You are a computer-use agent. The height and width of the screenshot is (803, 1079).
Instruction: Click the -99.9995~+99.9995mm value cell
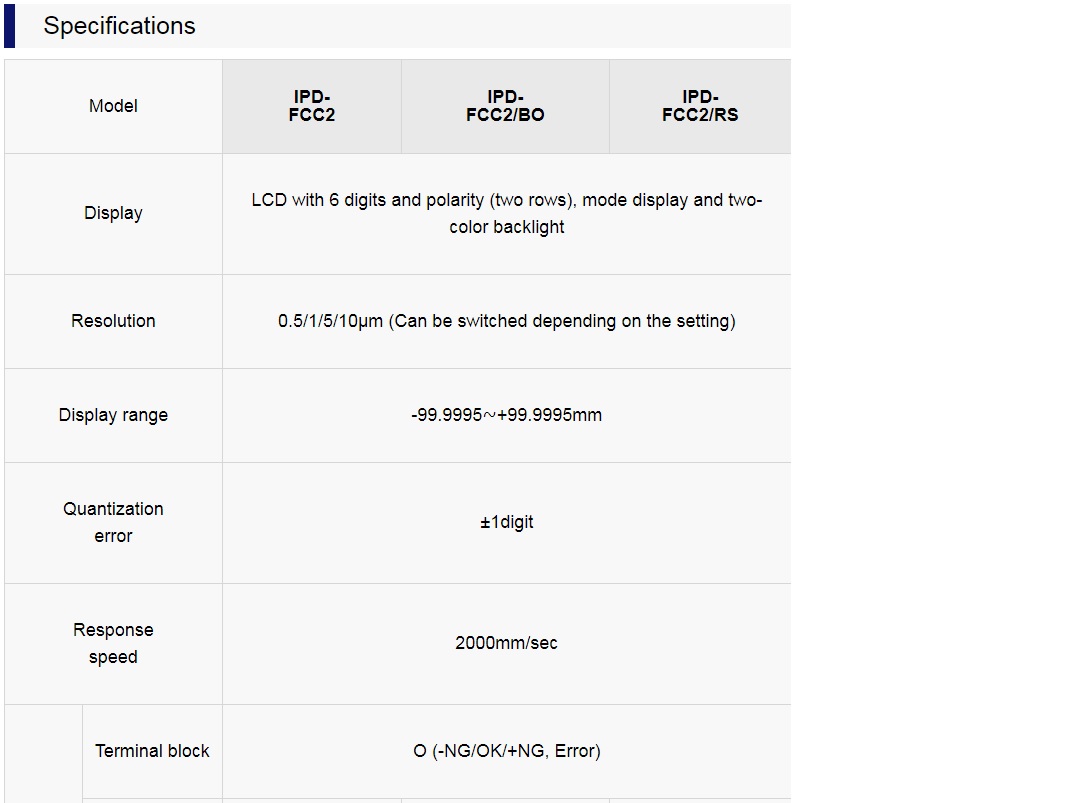[x=506, y=415]
